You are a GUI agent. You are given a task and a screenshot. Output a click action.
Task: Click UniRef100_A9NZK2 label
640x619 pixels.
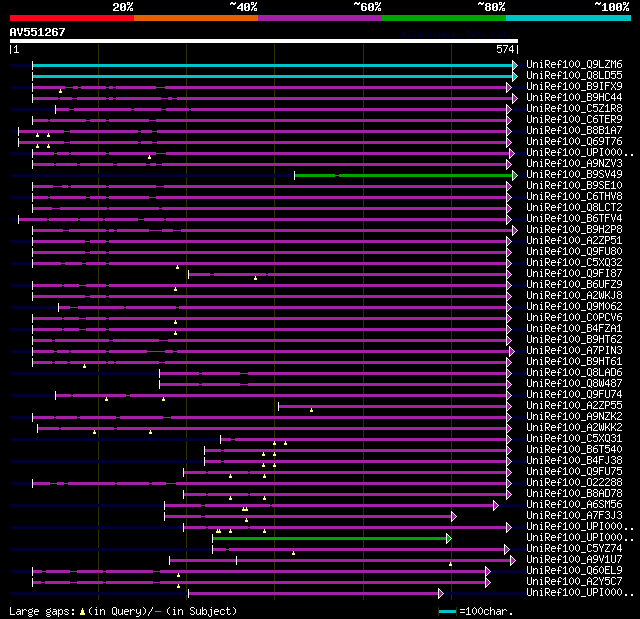(574, 417)
